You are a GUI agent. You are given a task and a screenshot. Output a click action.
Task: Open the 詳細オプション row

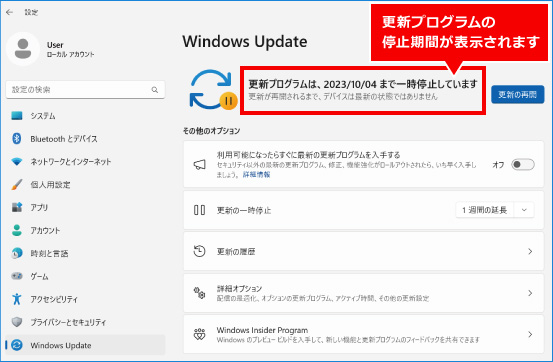[364, 293]
